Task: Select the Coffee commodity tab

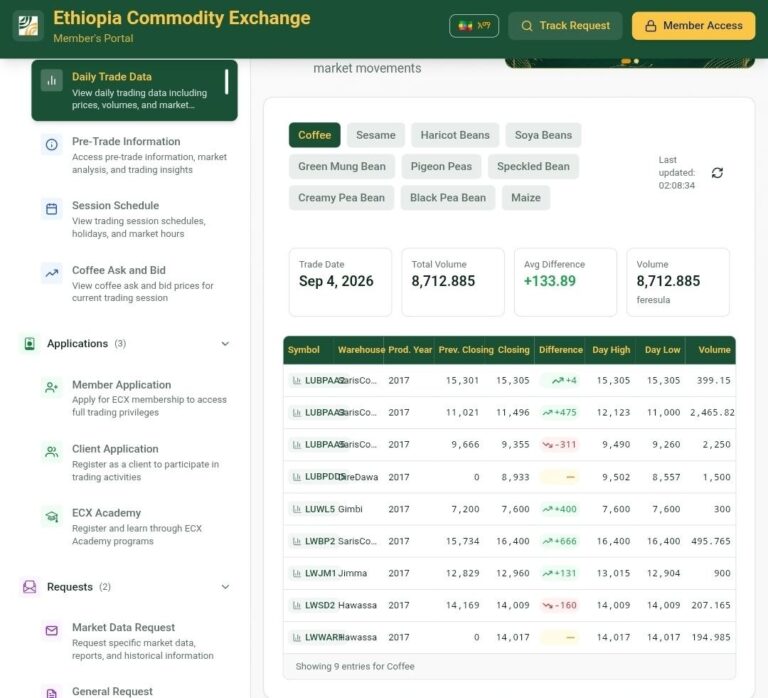Action: 314,135
